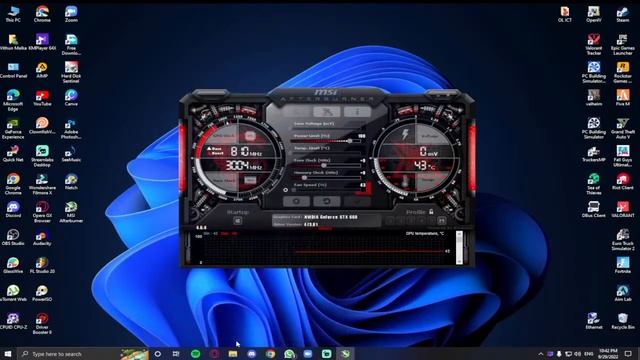Select the Audacity desktop shortcut
This screenshot has height=360, width=640.
pos(42,238)
